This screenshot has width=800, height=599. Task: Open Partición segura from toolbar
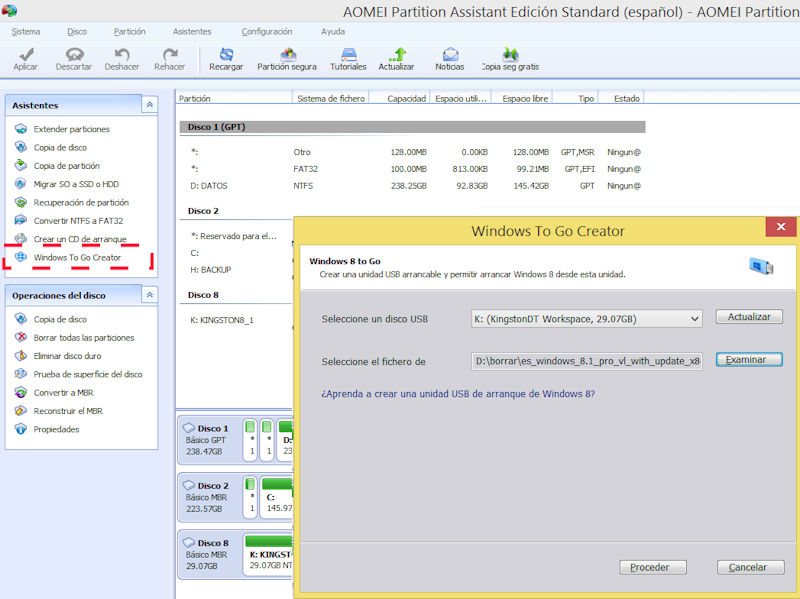point(287,59)
